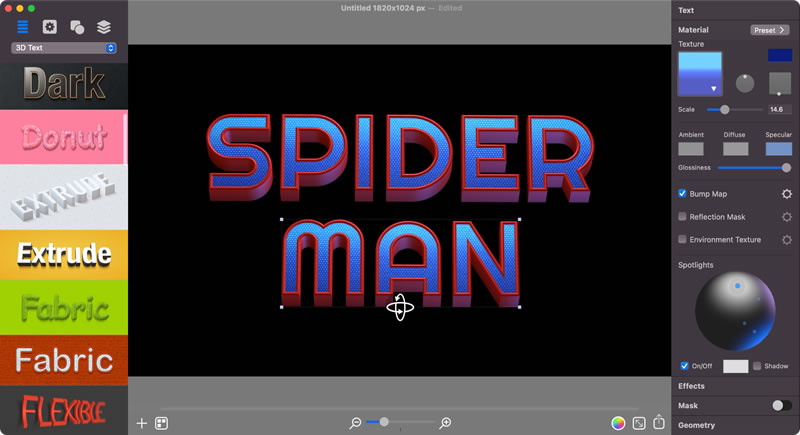Click the texture rotation dial
The height and width of the screenshot is (435, 800).
point(745,83)
